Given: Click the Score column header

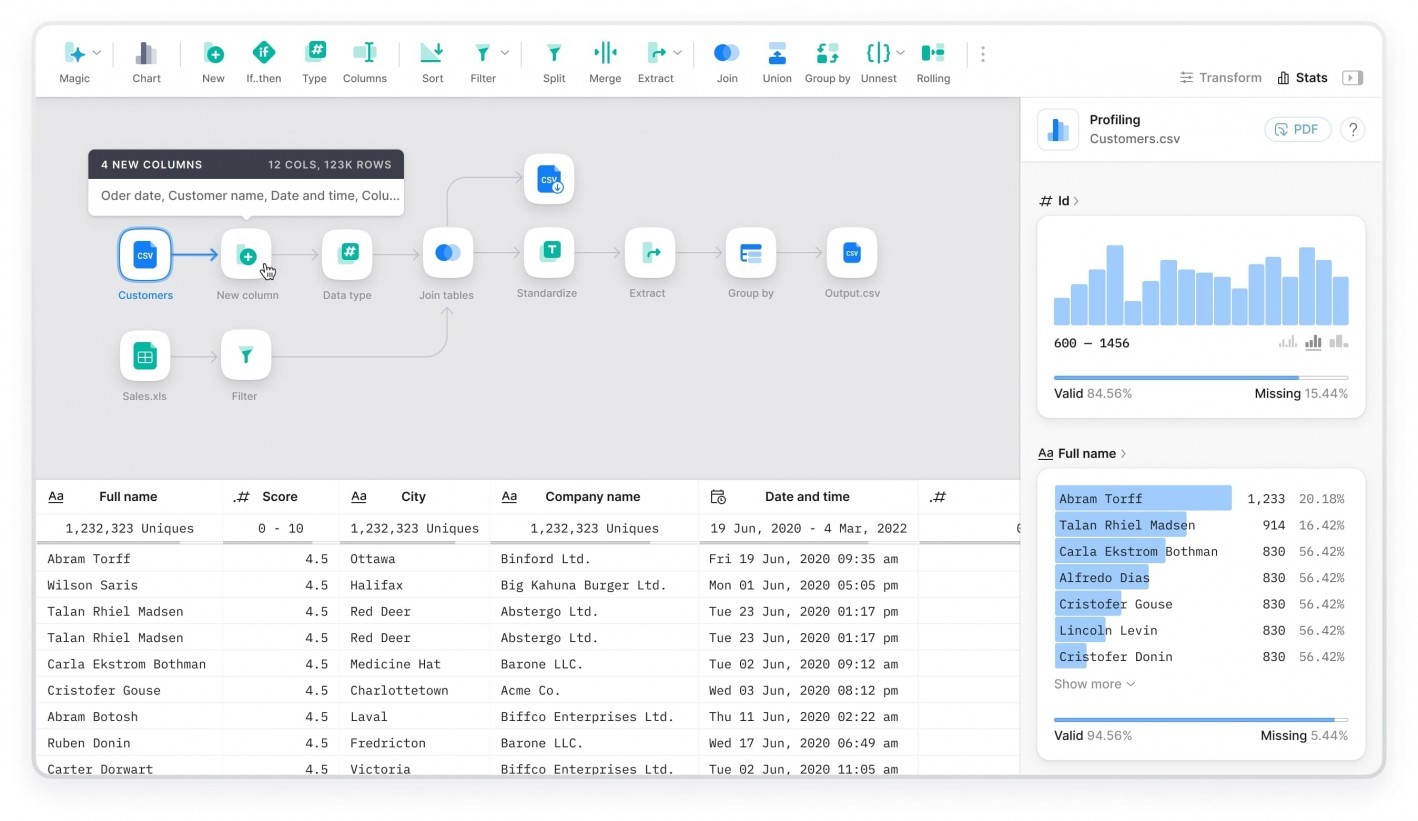Looking at the screenshot, I should point(281,497).
